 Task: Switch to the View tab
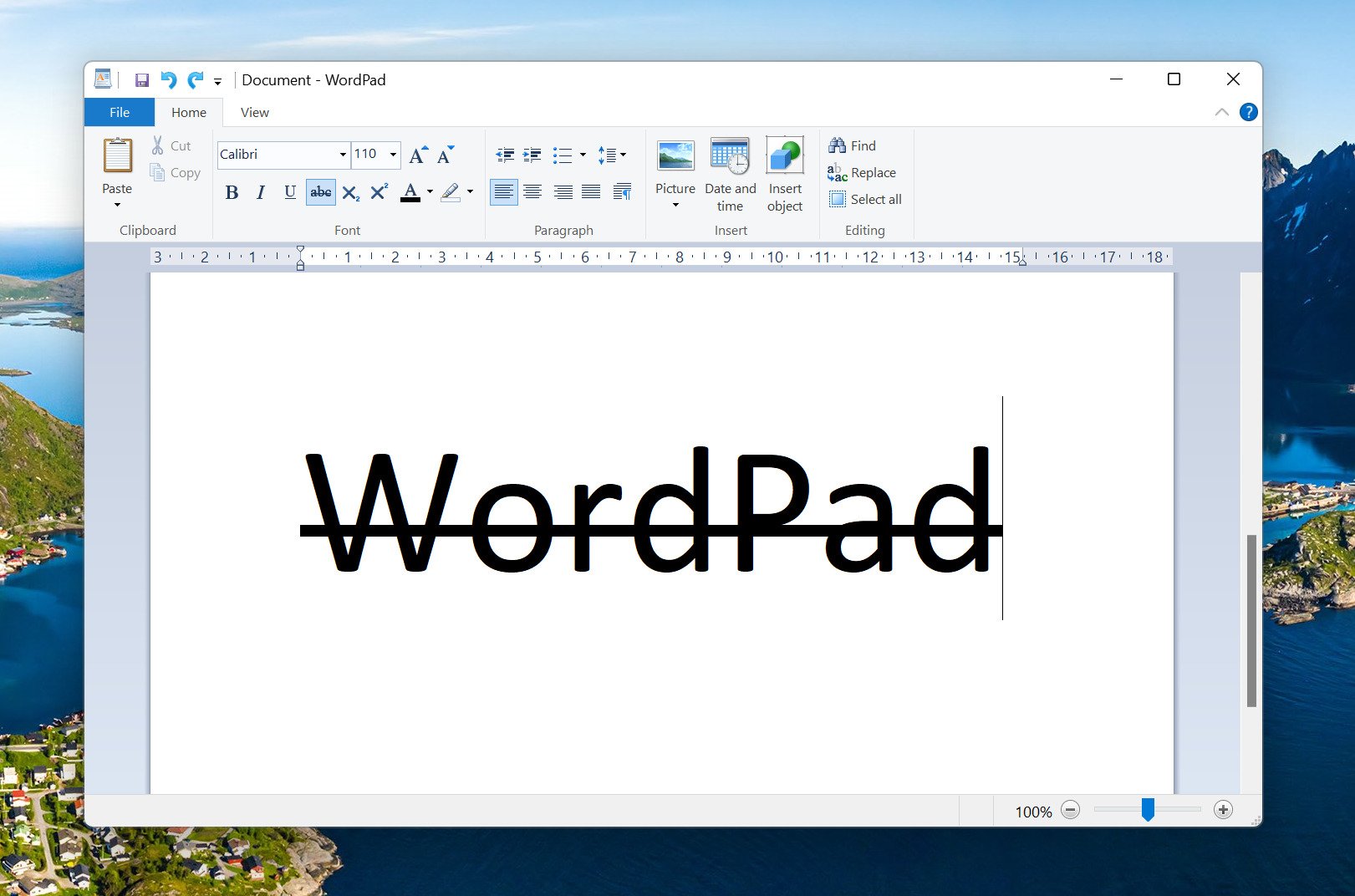click(x=253, y=112)
